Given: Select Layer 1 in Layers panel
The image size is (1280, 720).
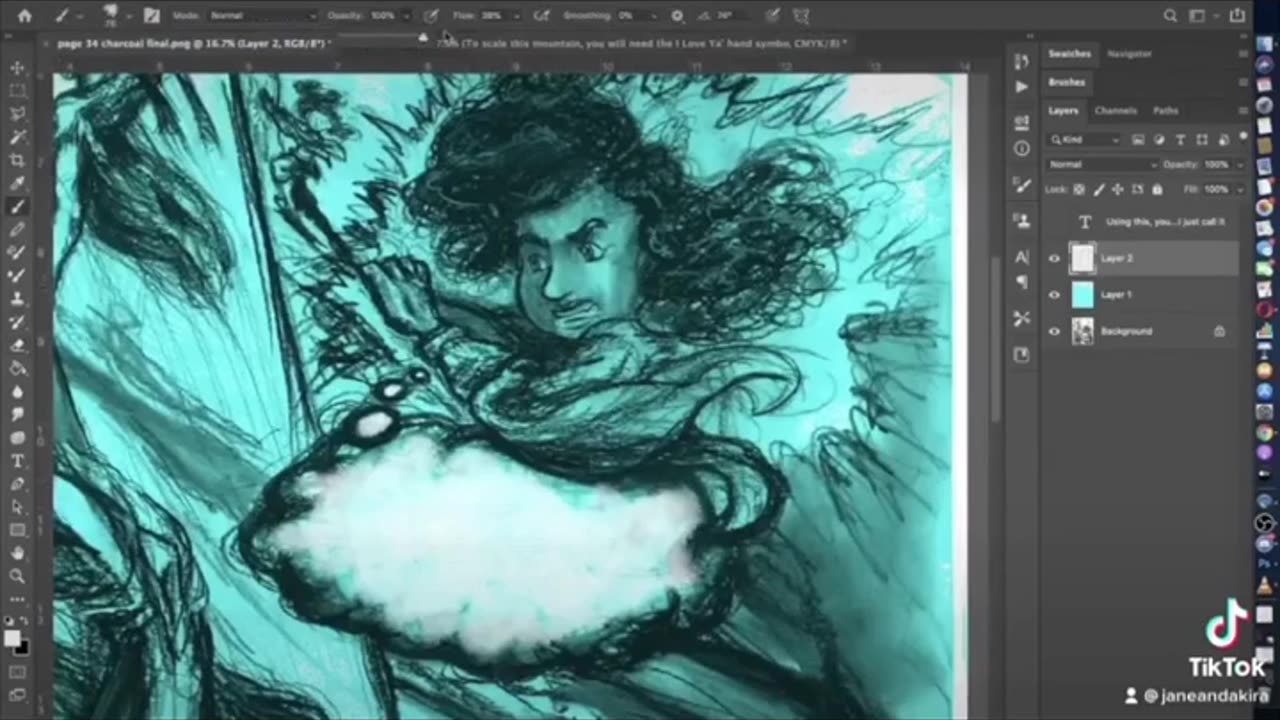Looking at the screenshot, I should [1142, 295].
